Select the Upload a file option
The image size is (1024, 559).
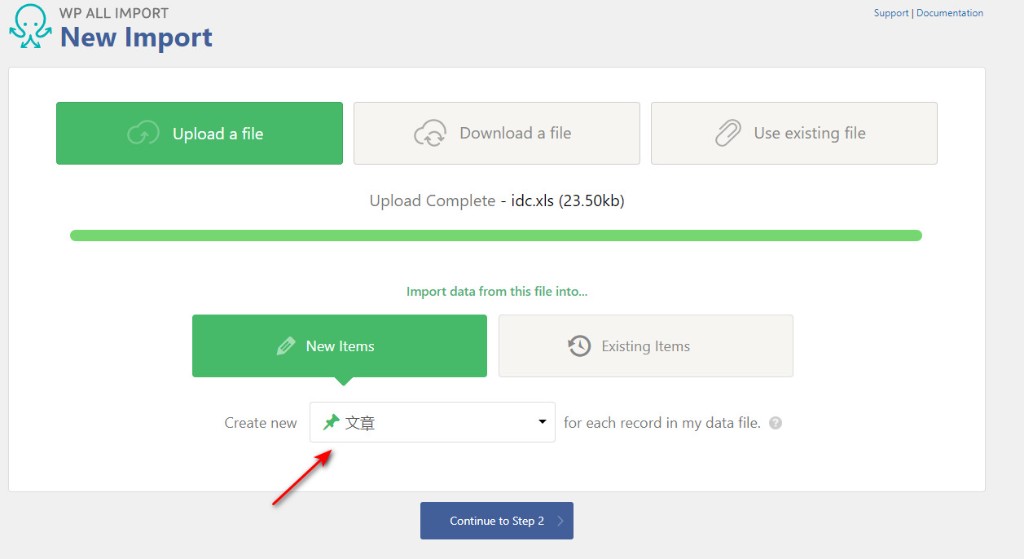coord(199,133)
